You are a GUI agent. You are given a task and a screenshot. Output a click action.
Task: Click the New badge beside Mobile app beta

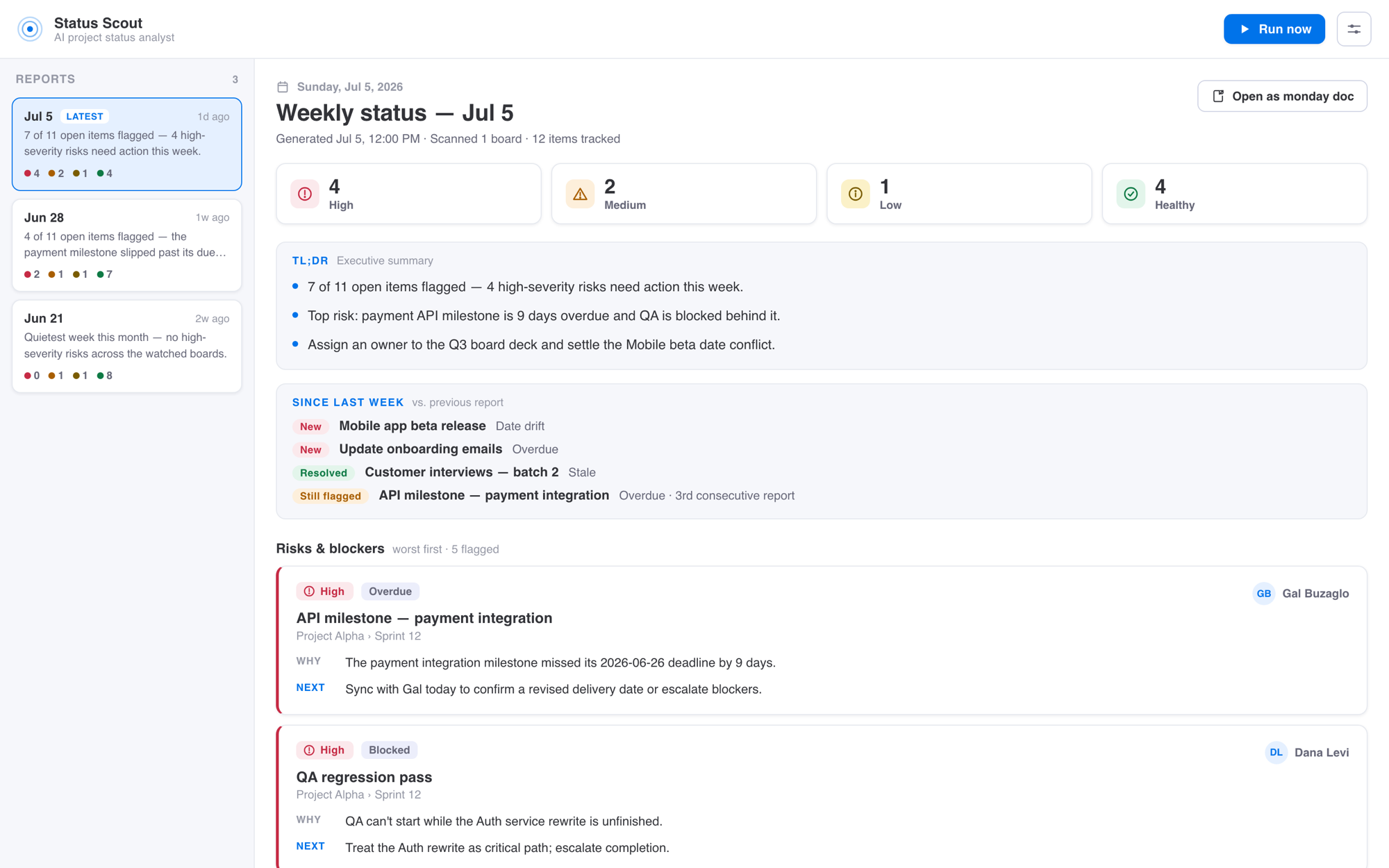310,426
